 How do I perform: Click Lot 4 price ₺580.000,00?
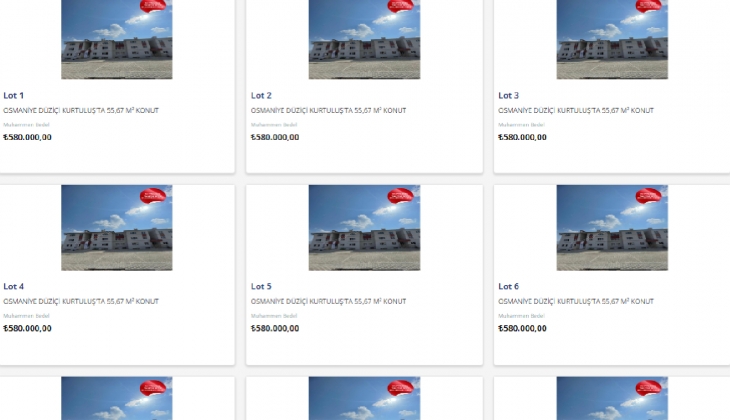pyautogui.click(x=27, y=328)
